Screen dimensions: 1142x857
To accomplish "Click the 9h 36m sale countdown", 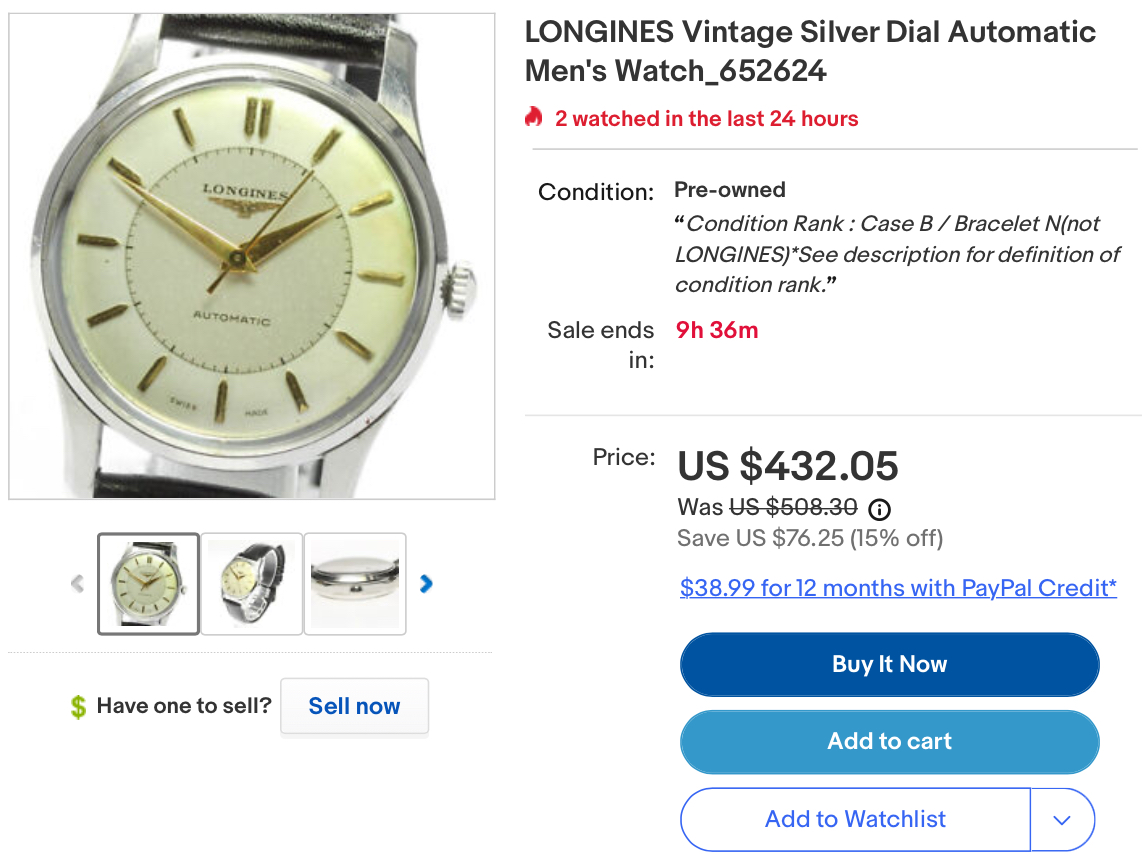I will (x=717, y=330).
